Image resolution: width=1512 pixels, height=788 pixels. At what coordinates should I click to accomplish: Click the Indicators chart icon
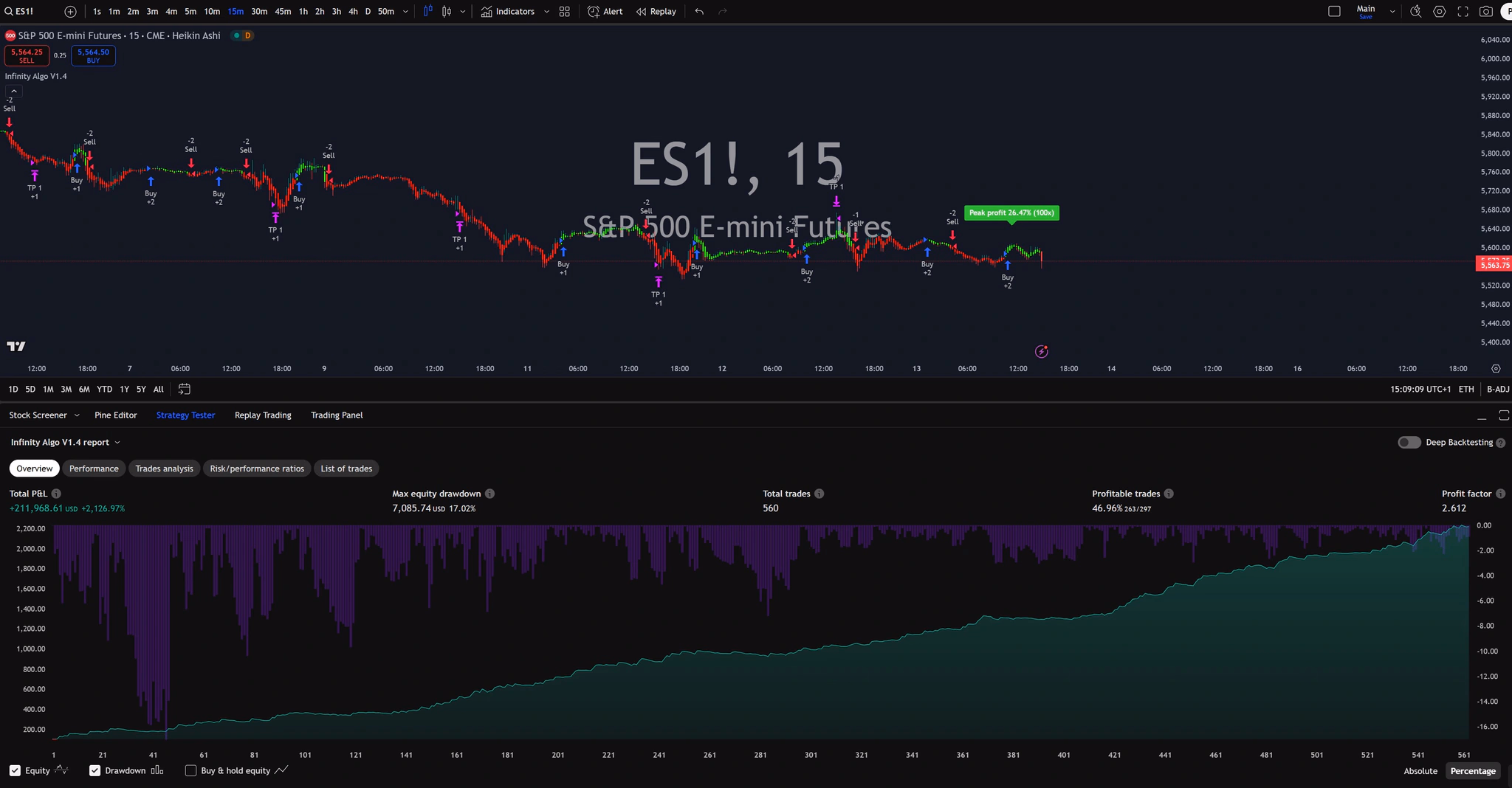[487, 12]
